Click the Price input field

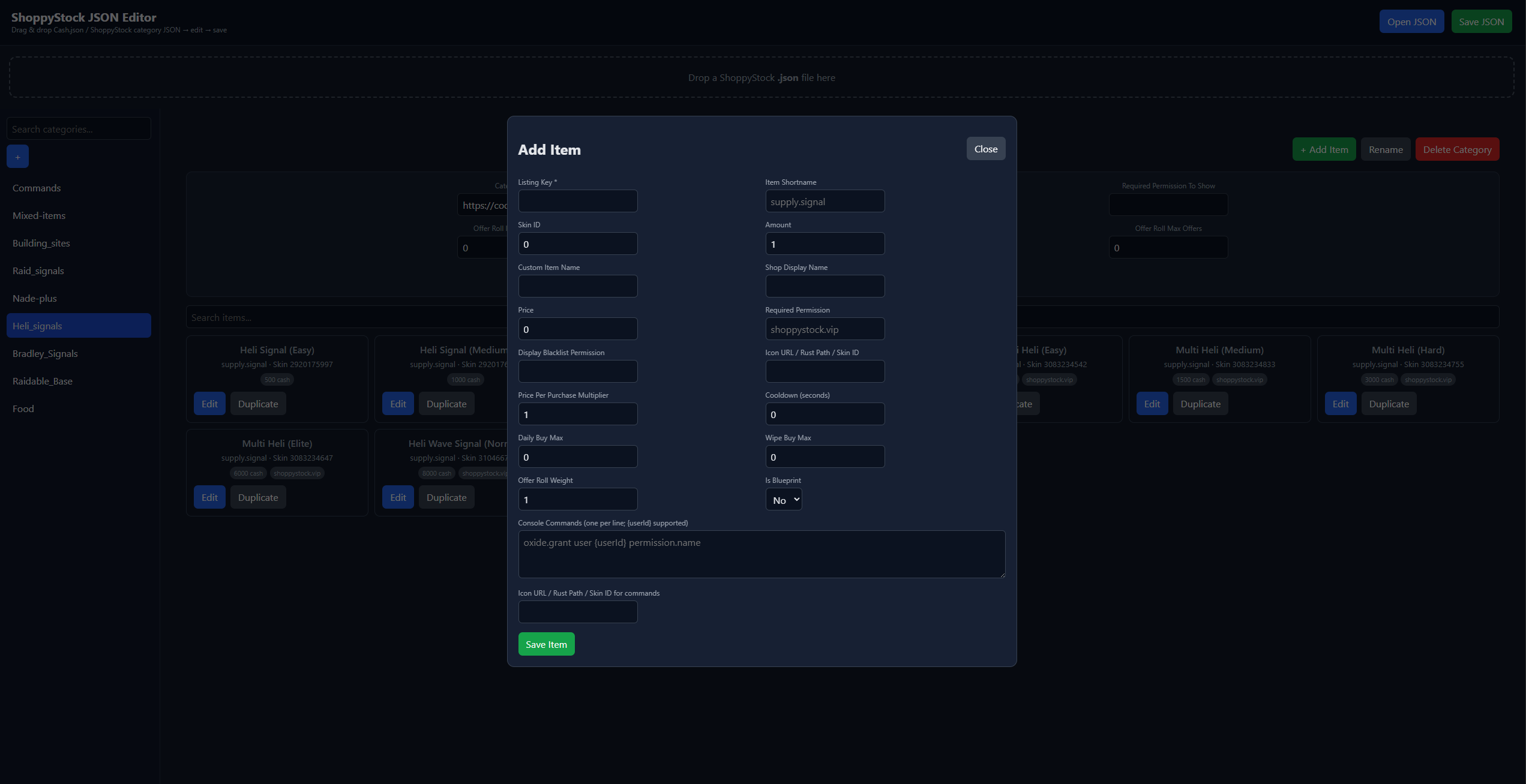[578, 329]
